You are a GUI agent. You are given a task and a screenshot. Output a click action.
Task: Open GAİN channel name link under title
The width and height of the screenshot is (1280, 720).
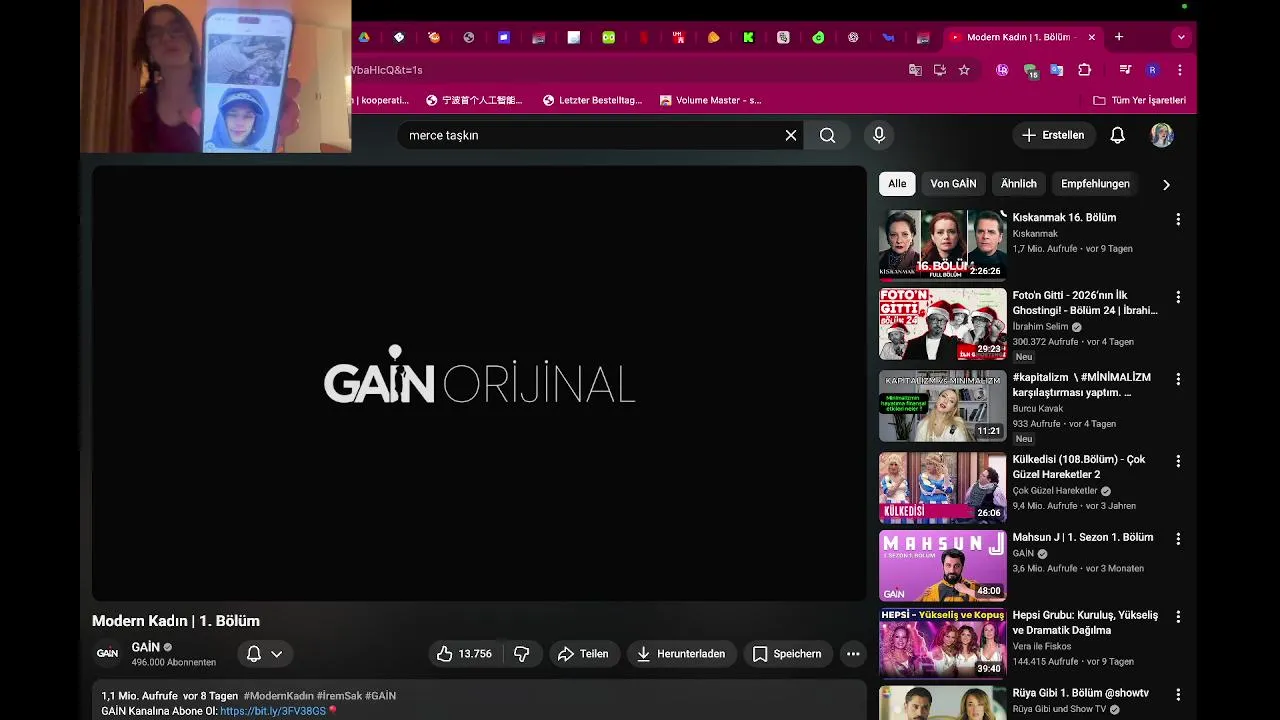coord(146,647)
